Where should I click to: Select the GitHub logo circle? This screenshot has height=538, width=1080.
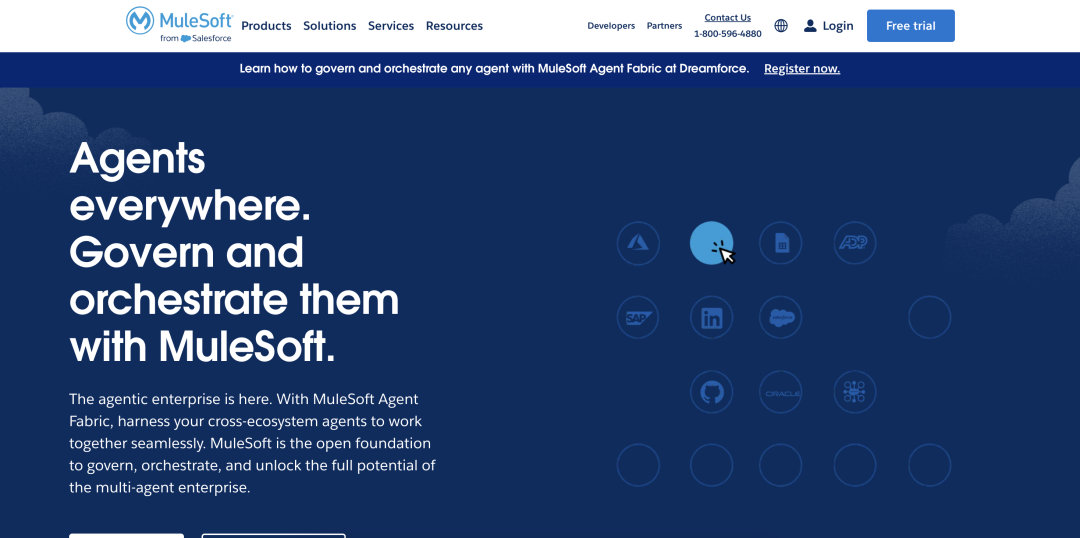(712, 392)
